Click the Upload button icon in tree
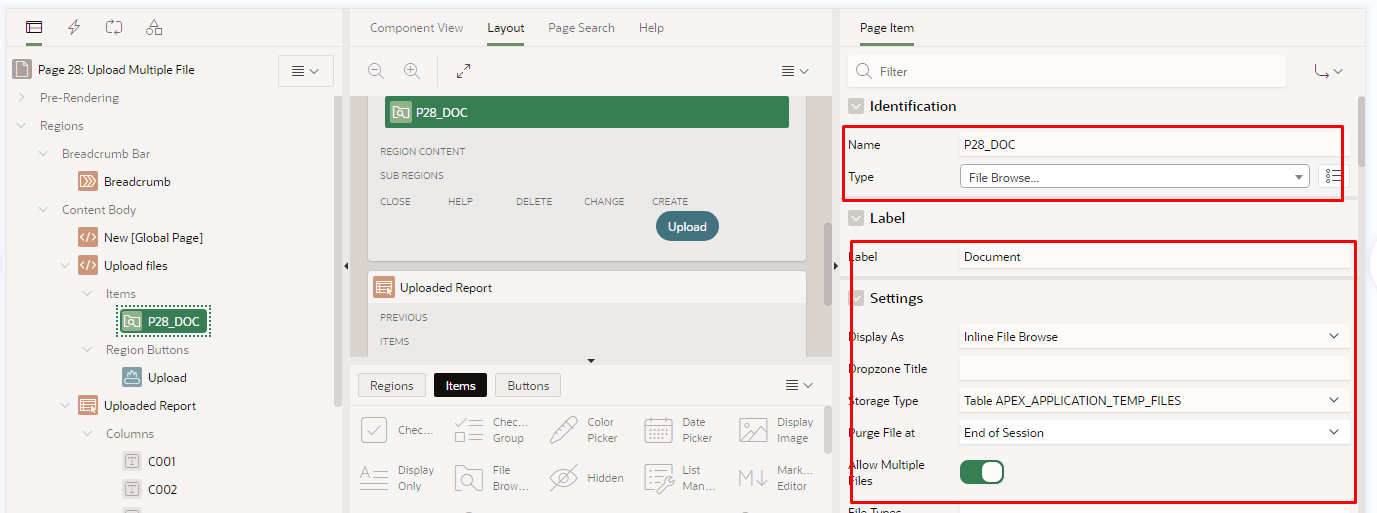The image size is (1377, 513). point(132,378)
